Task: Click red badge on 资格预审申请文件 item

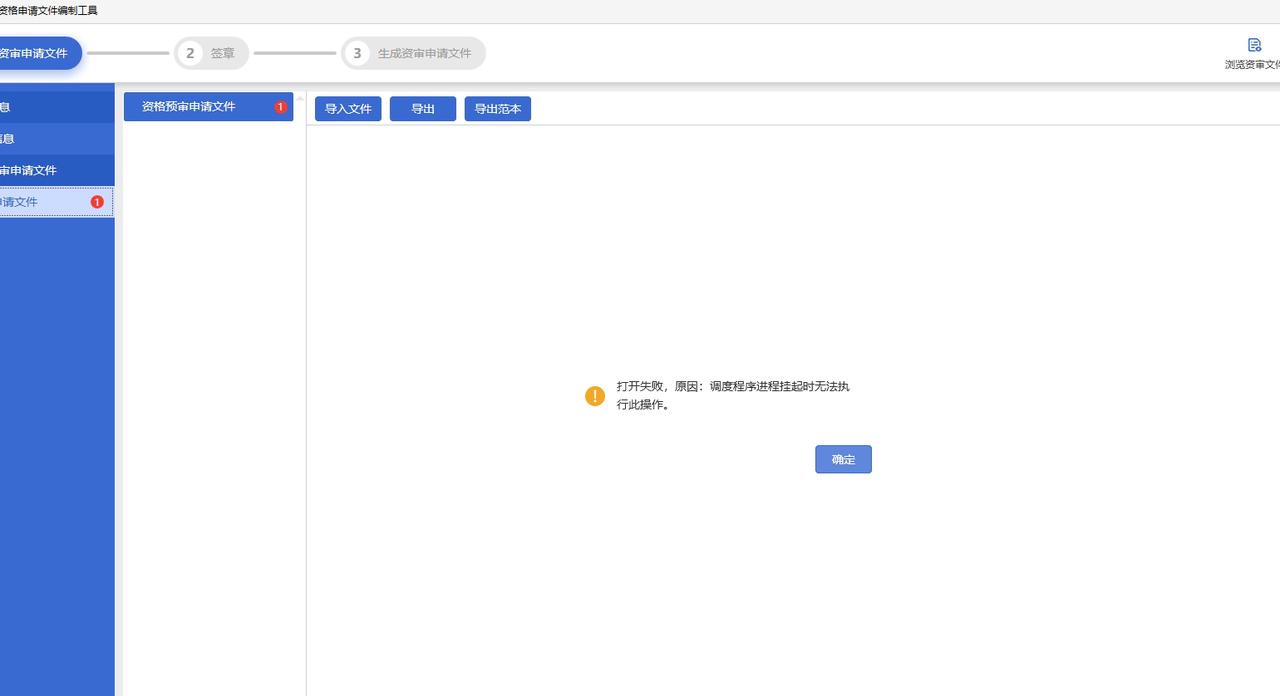Action: (x=280, y=107)
